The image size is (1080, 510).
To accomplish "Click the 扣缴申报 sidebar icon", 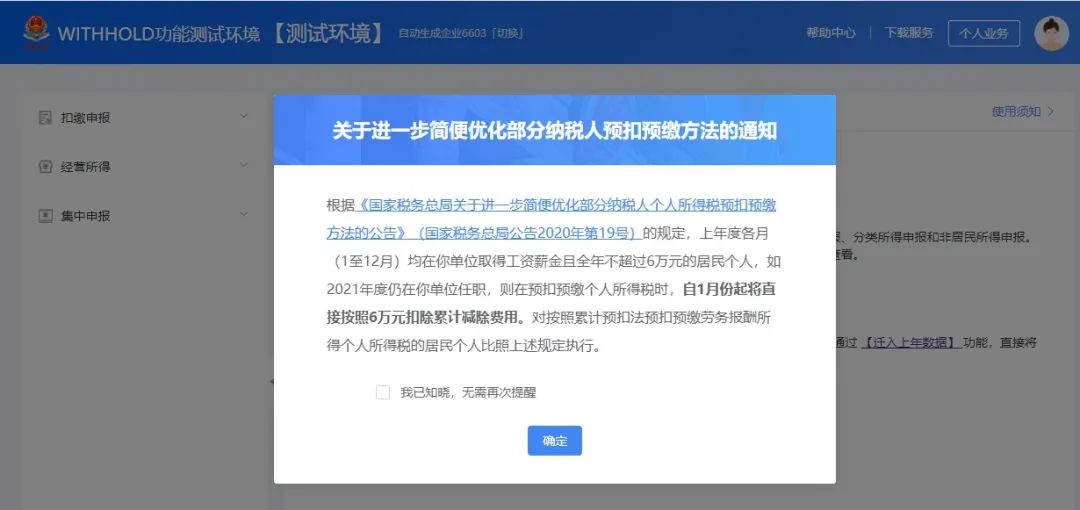I will [45, 118].
